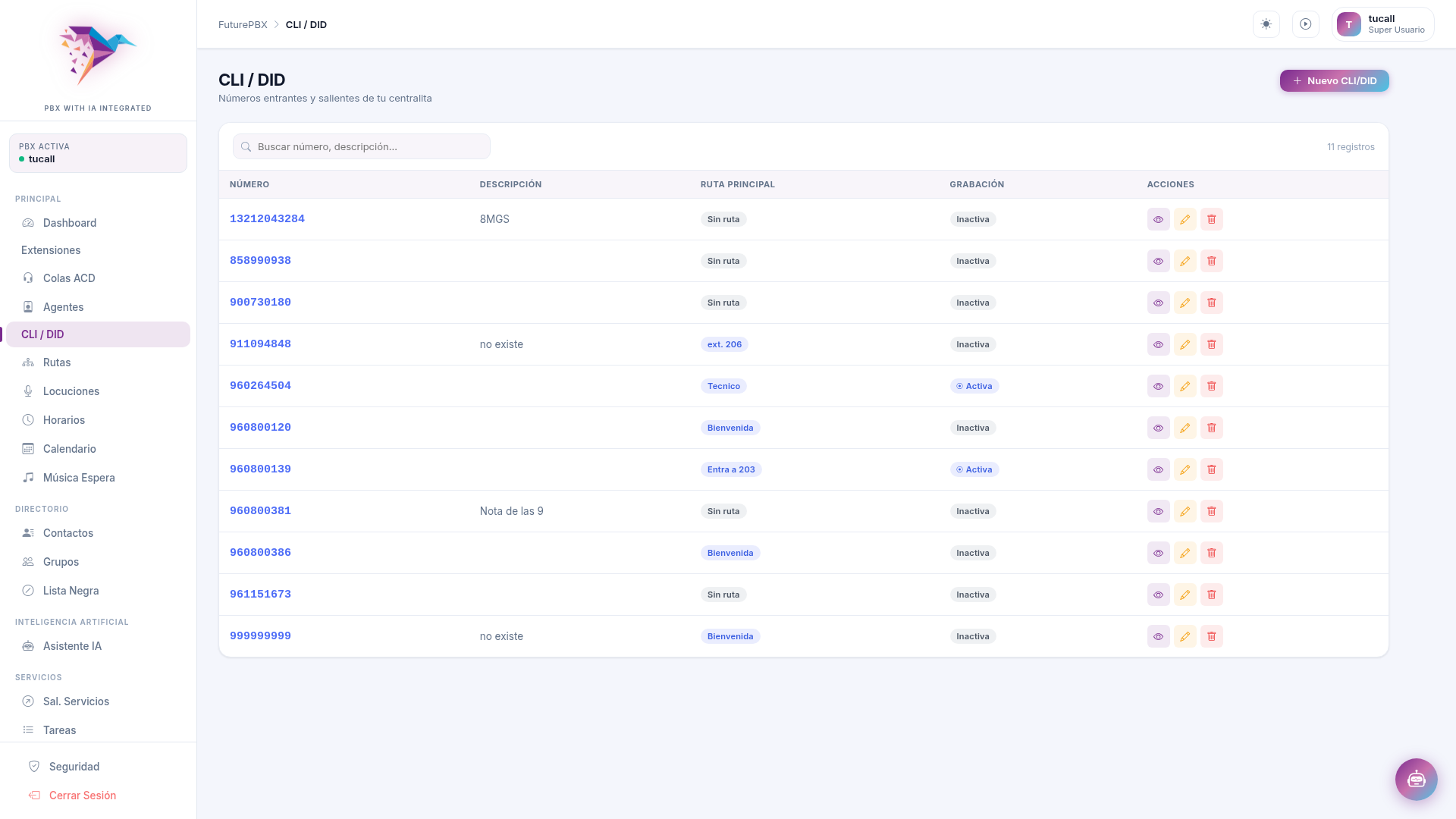
Task: Click the play icon in top bar
Action: pos(1305,24)
